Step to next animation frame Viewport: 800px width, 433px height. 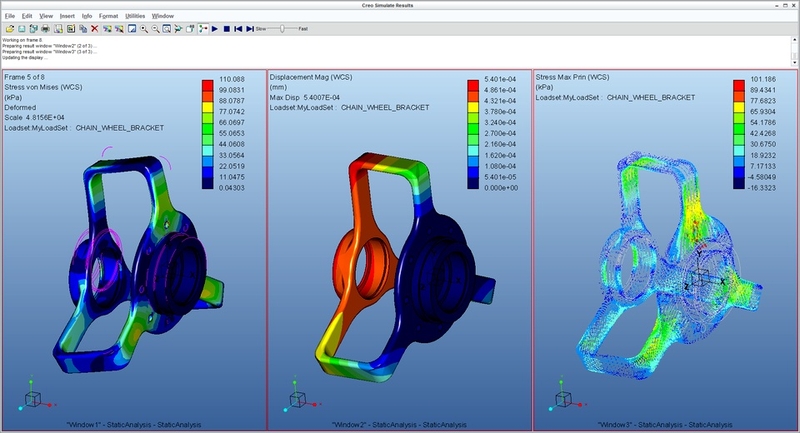(250, 29)
